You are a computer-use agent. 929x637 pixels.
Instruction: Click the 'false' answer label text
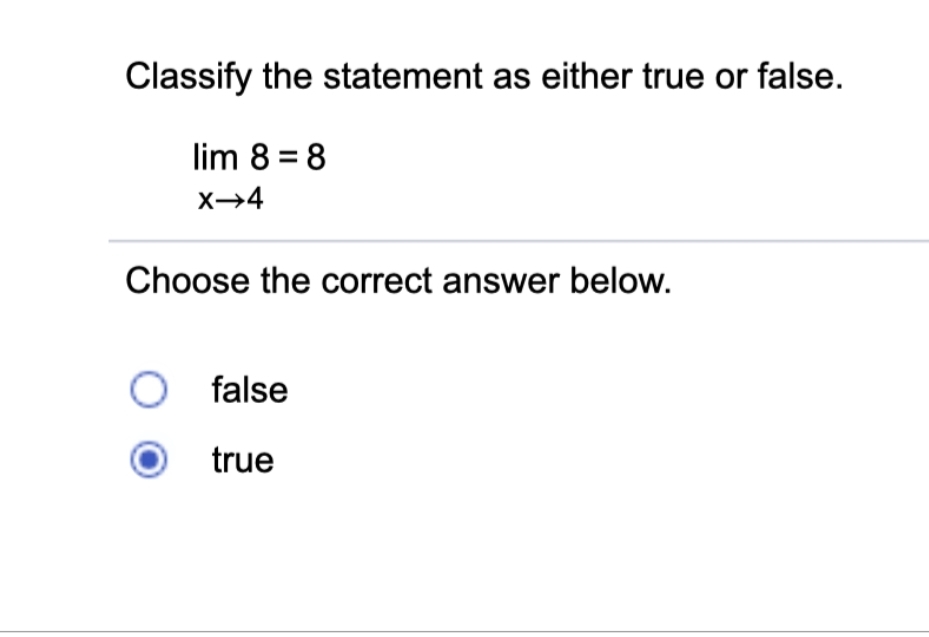click(248, 390)
